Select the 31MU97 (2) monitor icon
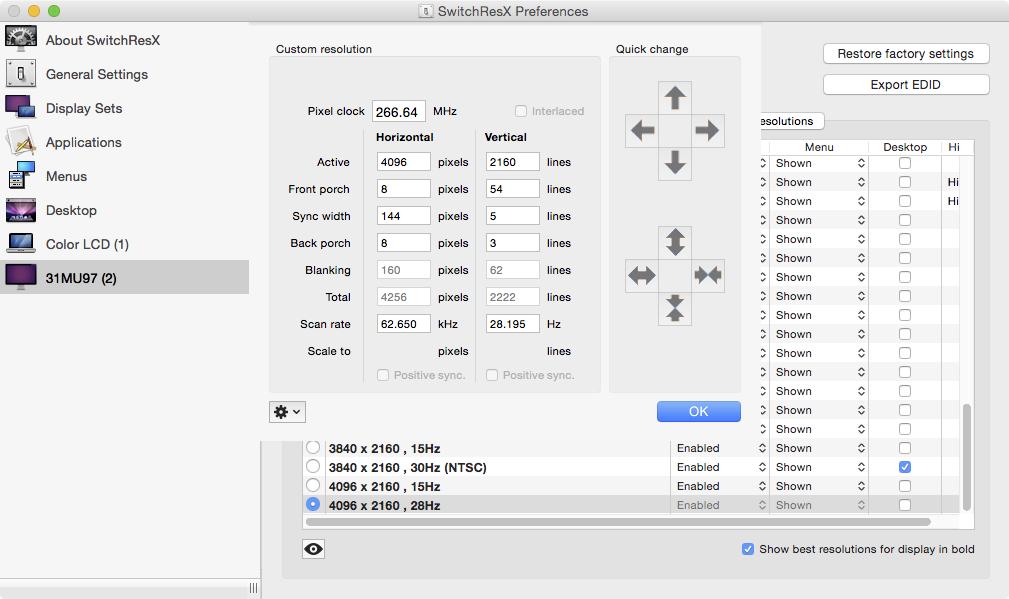Screen dimensions: 1009x599 click(x=21, y=277)
